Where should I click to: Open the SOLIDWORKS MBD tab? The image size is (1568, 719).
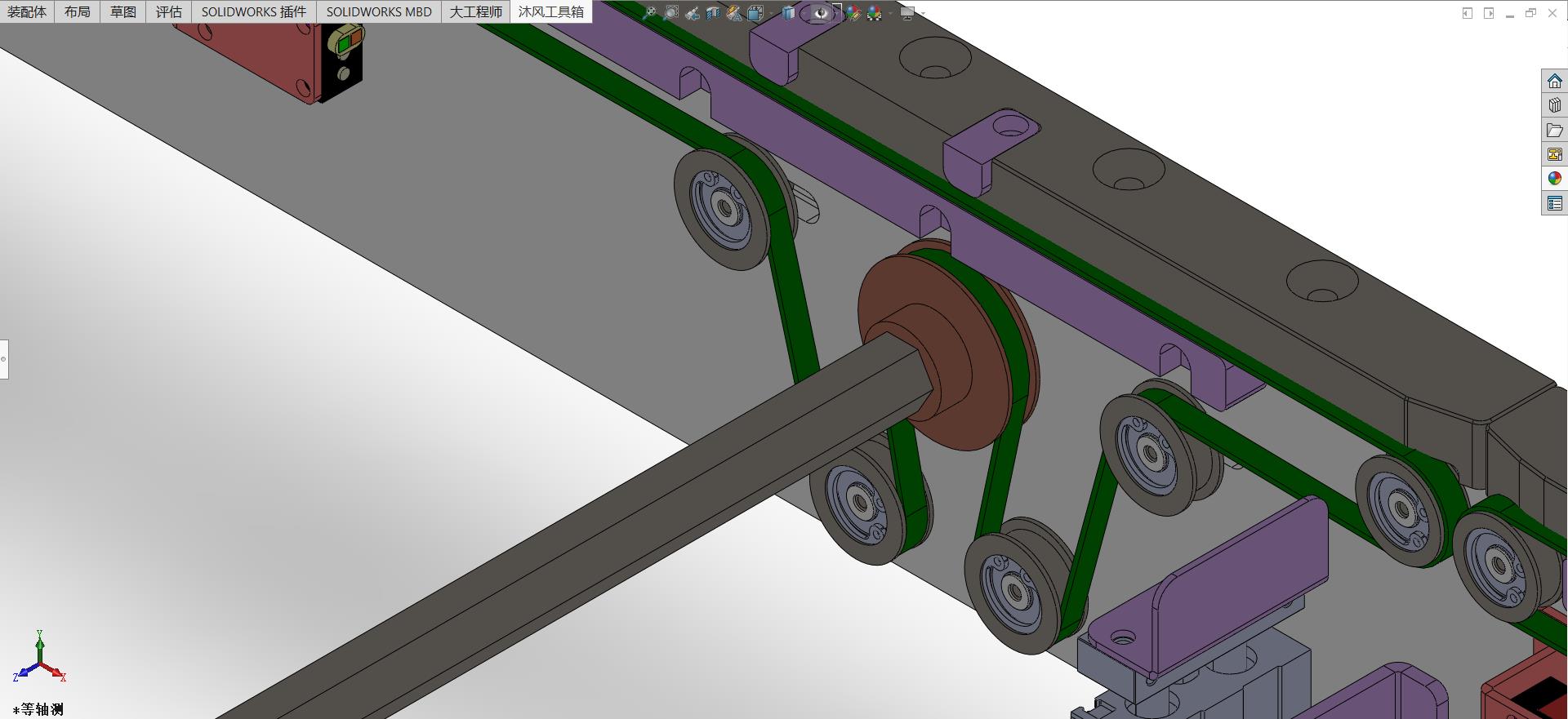(379, 11)
